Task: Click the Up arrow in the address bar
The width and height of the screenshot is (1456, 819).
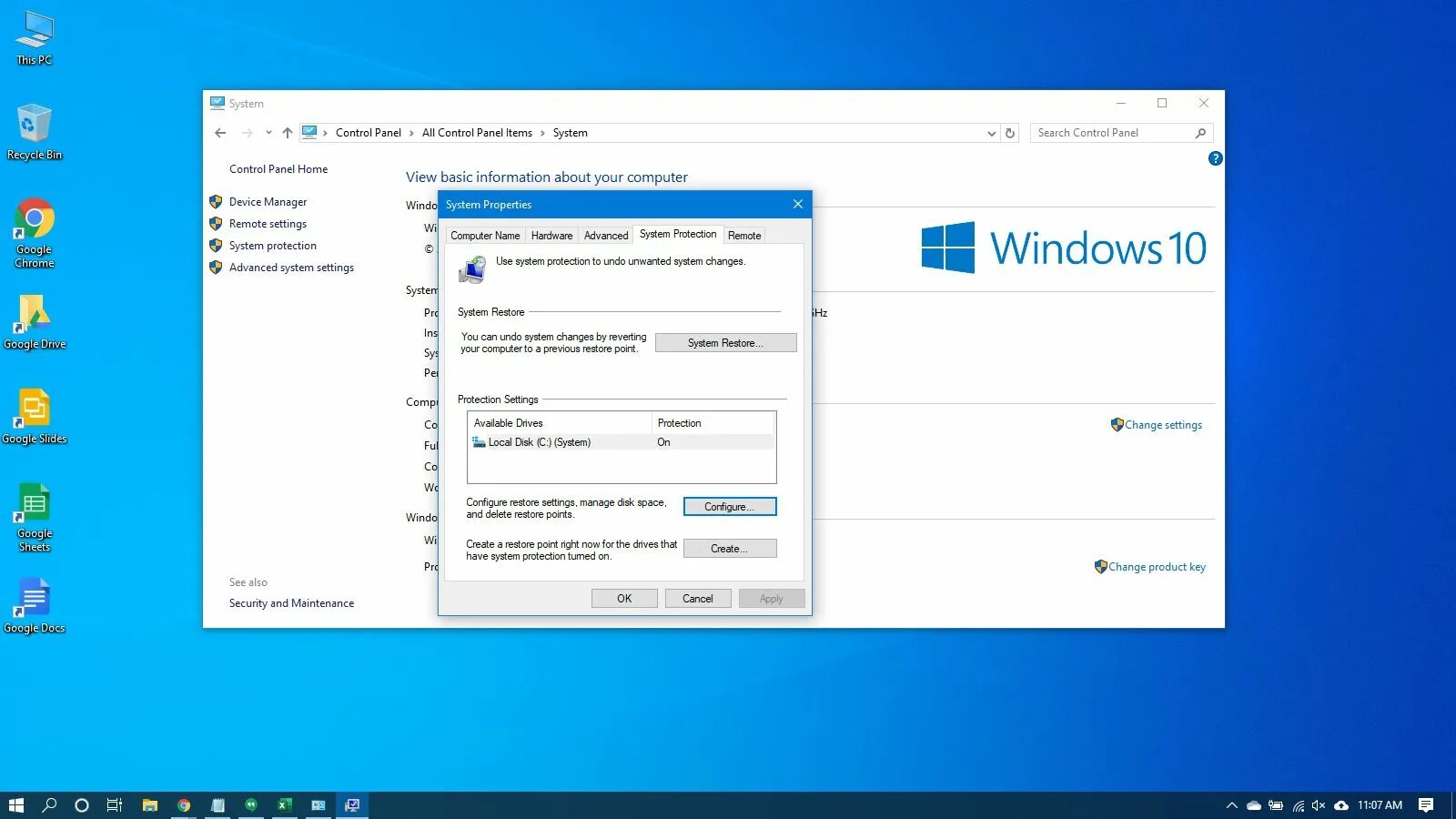Action: (288, 133)
